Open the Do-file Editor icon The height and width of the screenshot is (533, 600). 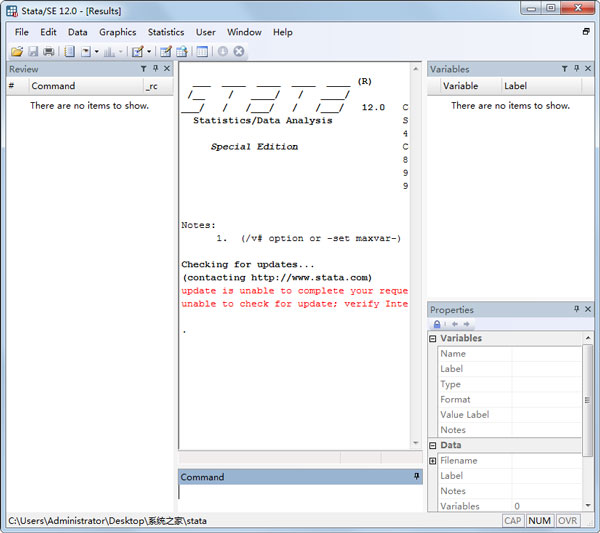click(137, 51)
